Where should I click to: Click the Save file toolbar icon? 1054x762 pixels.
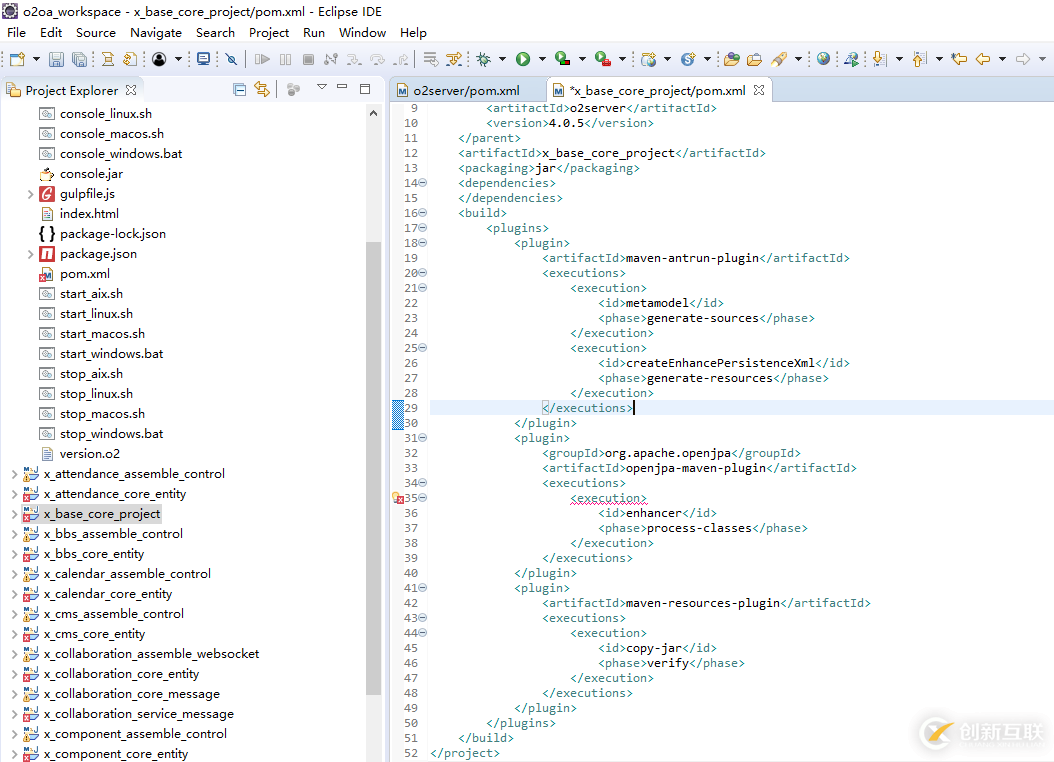point(56,60)
